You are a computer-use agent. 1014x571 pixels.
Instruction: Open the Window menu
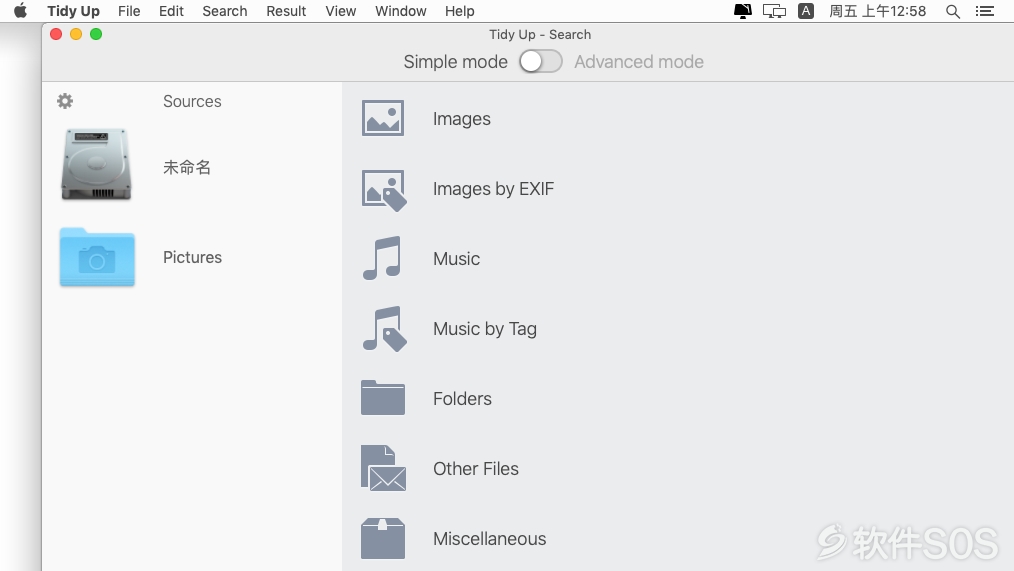(400, 11)
